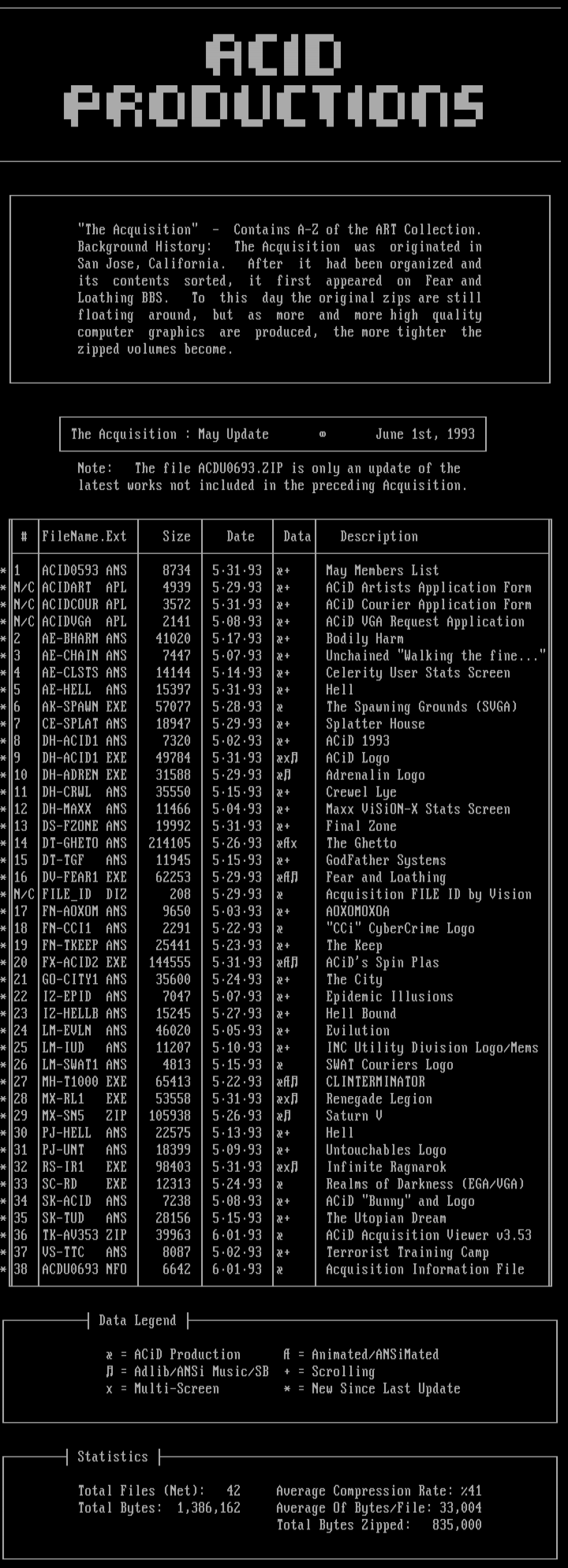Click the Animated/ANSiMated legend symbol
The image size is (568, 1568).
(x=287, y=1355)
